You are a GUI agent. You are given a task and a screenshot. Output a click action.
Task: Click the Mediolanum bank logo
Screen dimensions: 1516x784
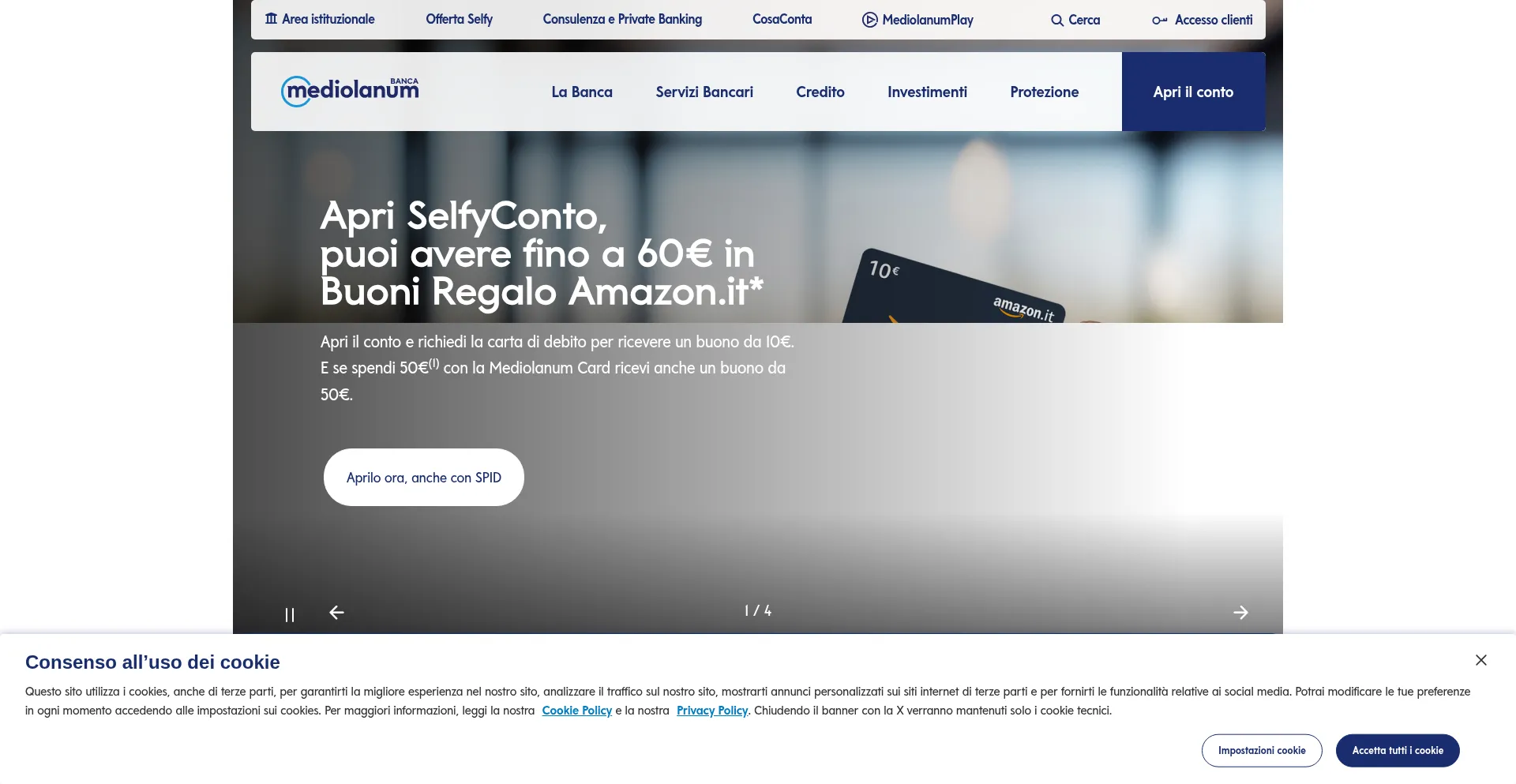point(350,92)
